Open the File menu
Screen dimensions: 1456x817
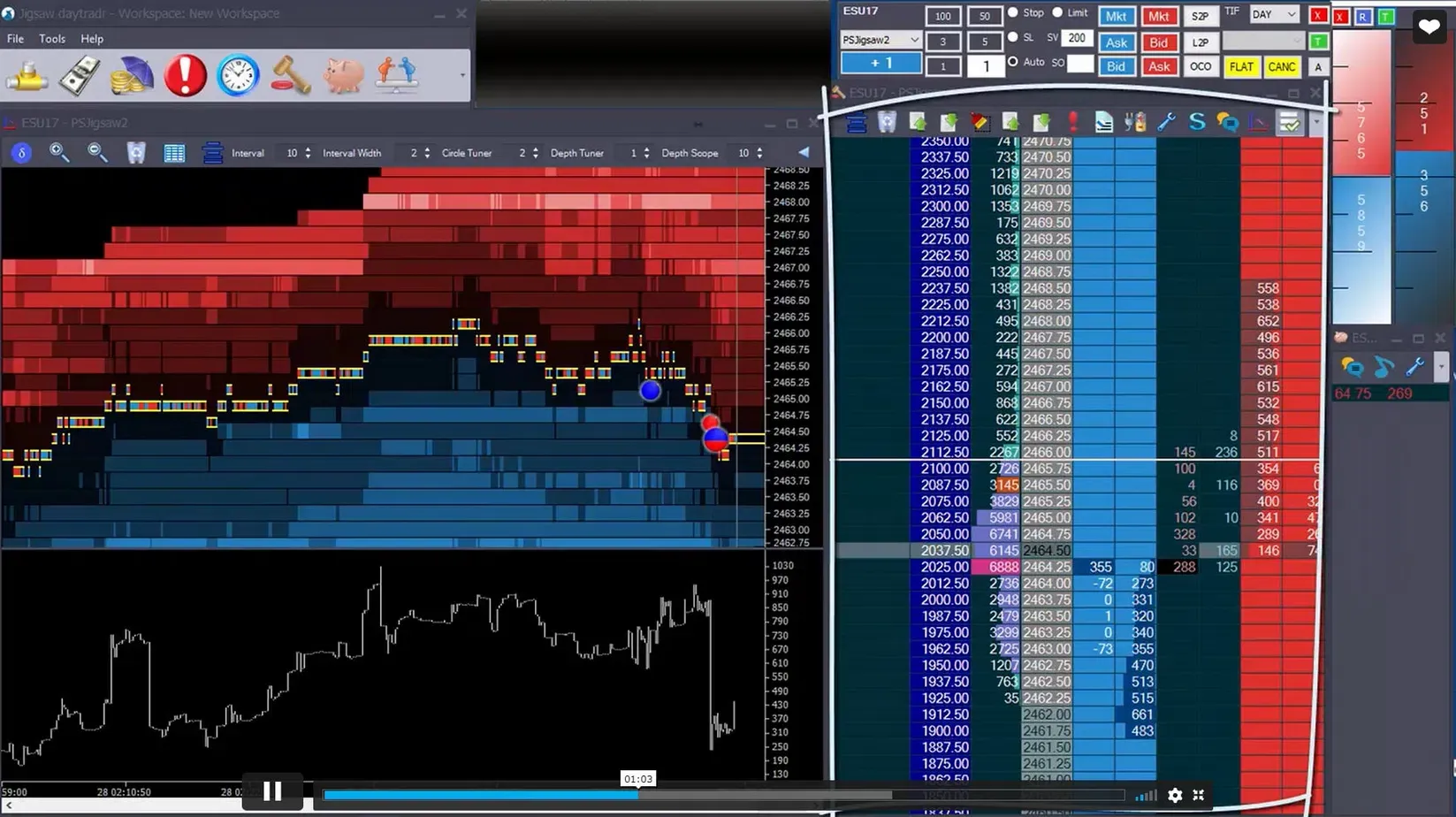pos(14,38)
